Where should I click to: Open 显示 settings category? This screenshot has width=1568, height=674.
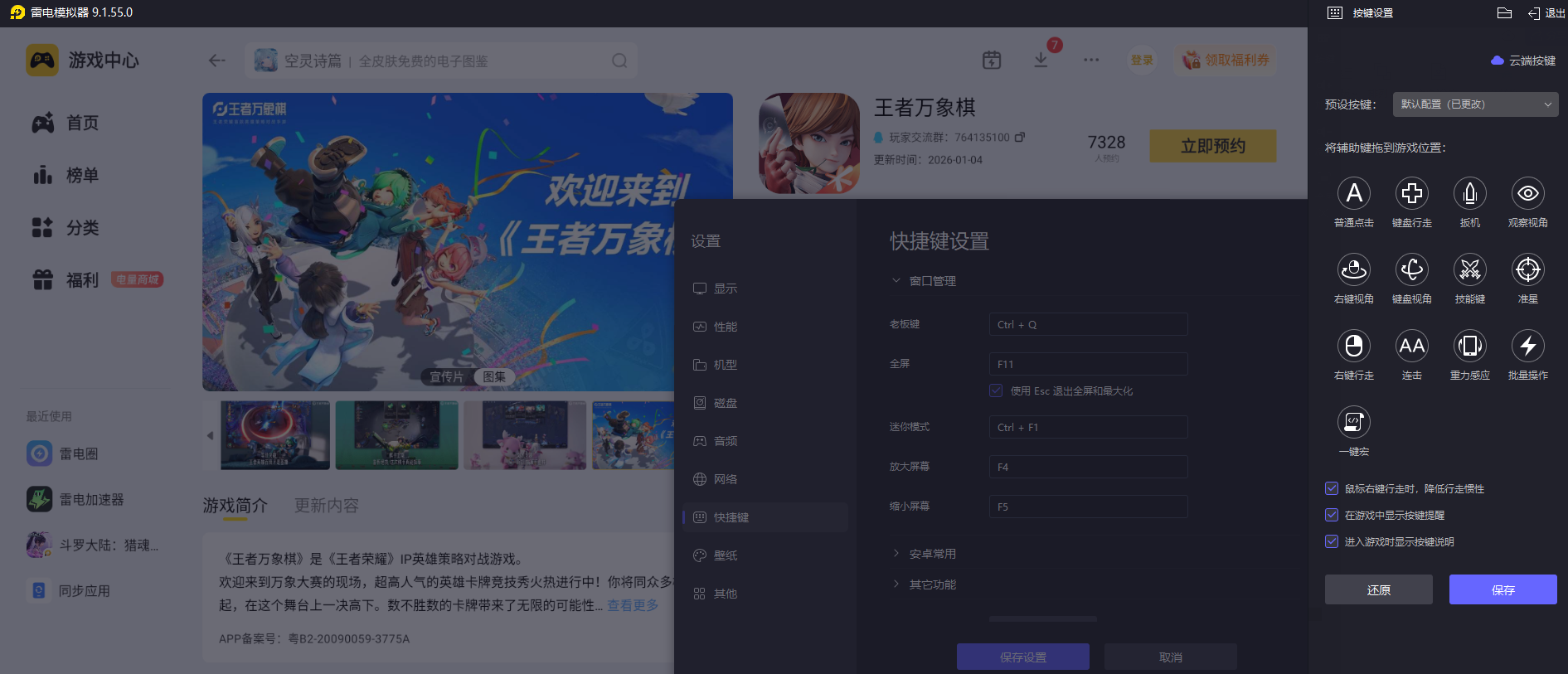tap(765, 289)
